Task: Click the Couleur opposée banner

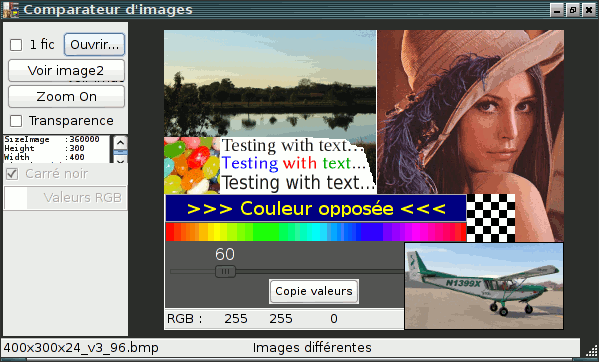Action: pyautogui.click(x=316, y=208)
